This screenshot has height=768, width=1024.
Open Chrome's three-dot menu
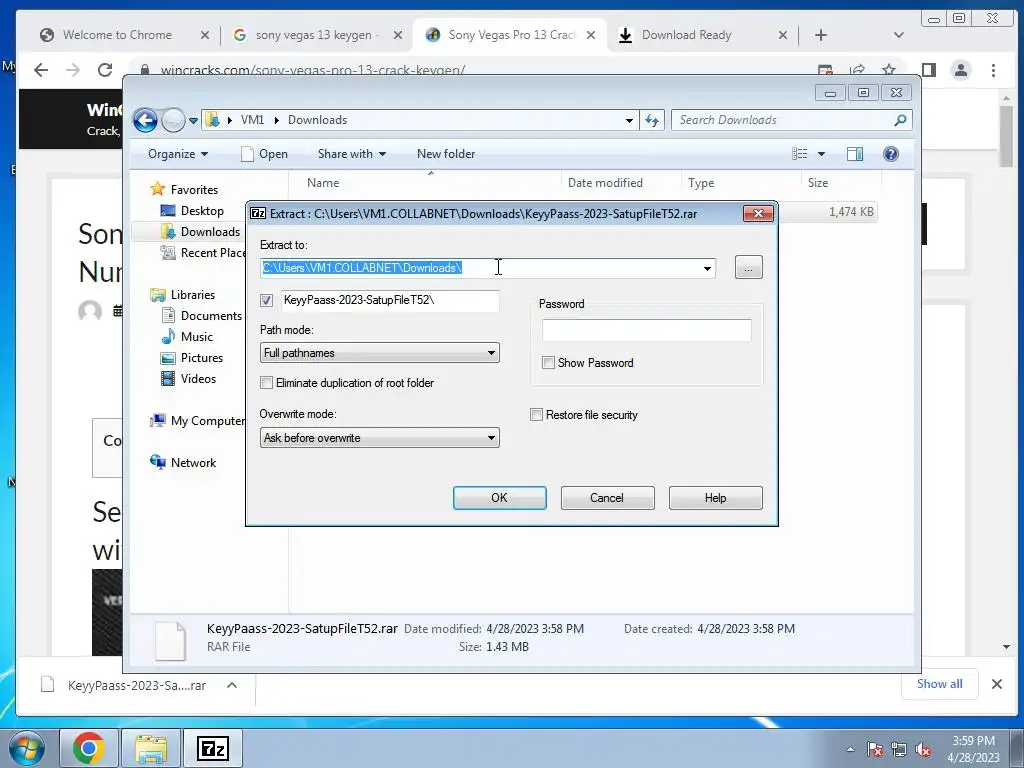[x=993, y=70]
